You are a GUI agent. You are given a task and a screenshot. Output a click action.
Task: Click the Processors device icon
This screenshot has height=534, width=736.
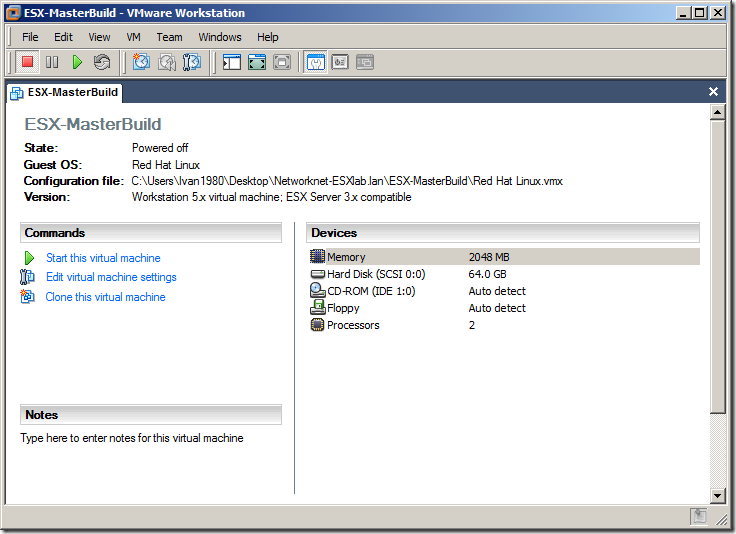(x=317, y=325)
